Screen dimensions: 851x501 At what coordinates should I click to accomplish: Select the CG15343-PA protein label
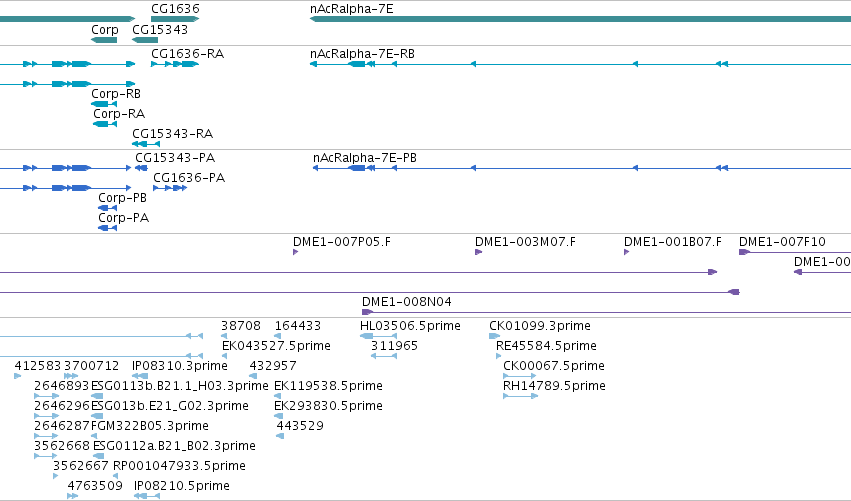coord(175,157)
